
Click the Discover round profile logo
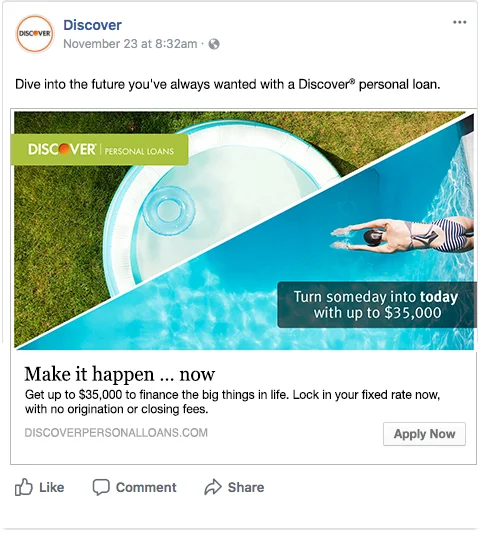(x=34, y=34)
